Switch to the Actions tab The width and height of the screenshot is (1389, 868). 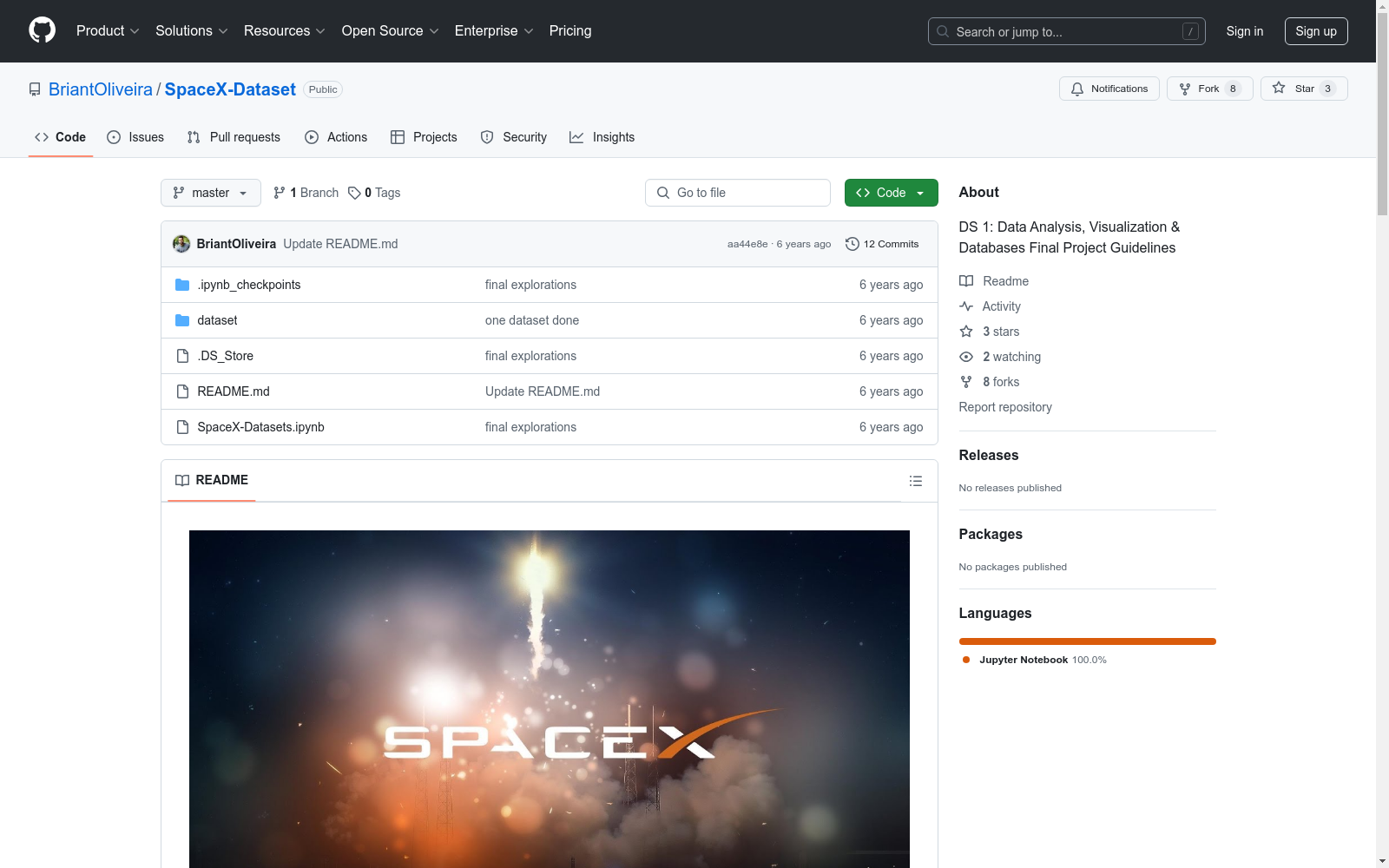point(336,137)
